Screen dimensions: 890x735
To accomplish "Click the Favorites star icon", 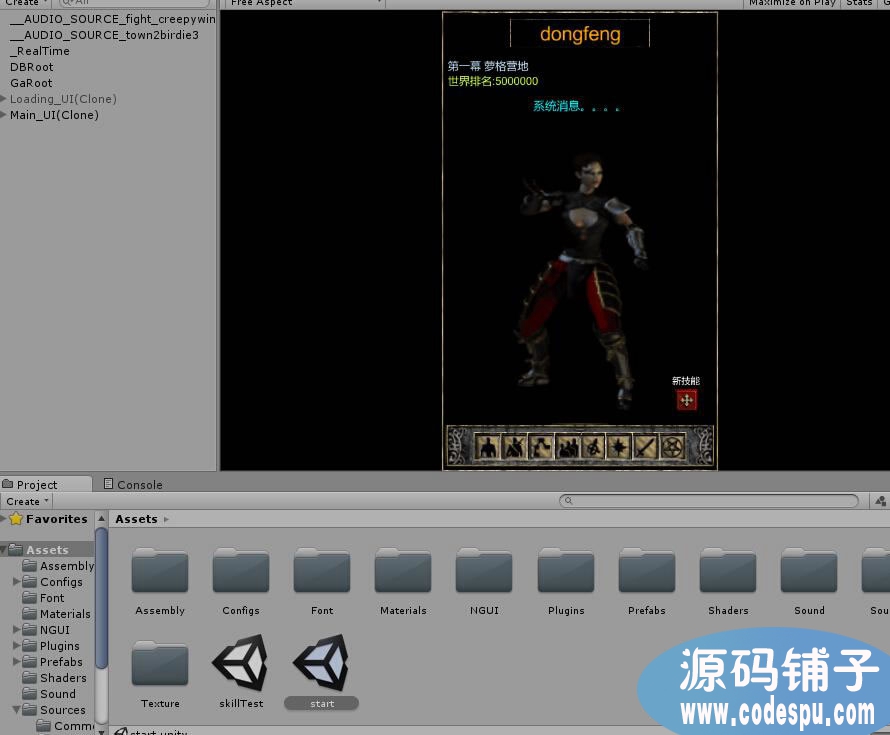I will [16, 519].
